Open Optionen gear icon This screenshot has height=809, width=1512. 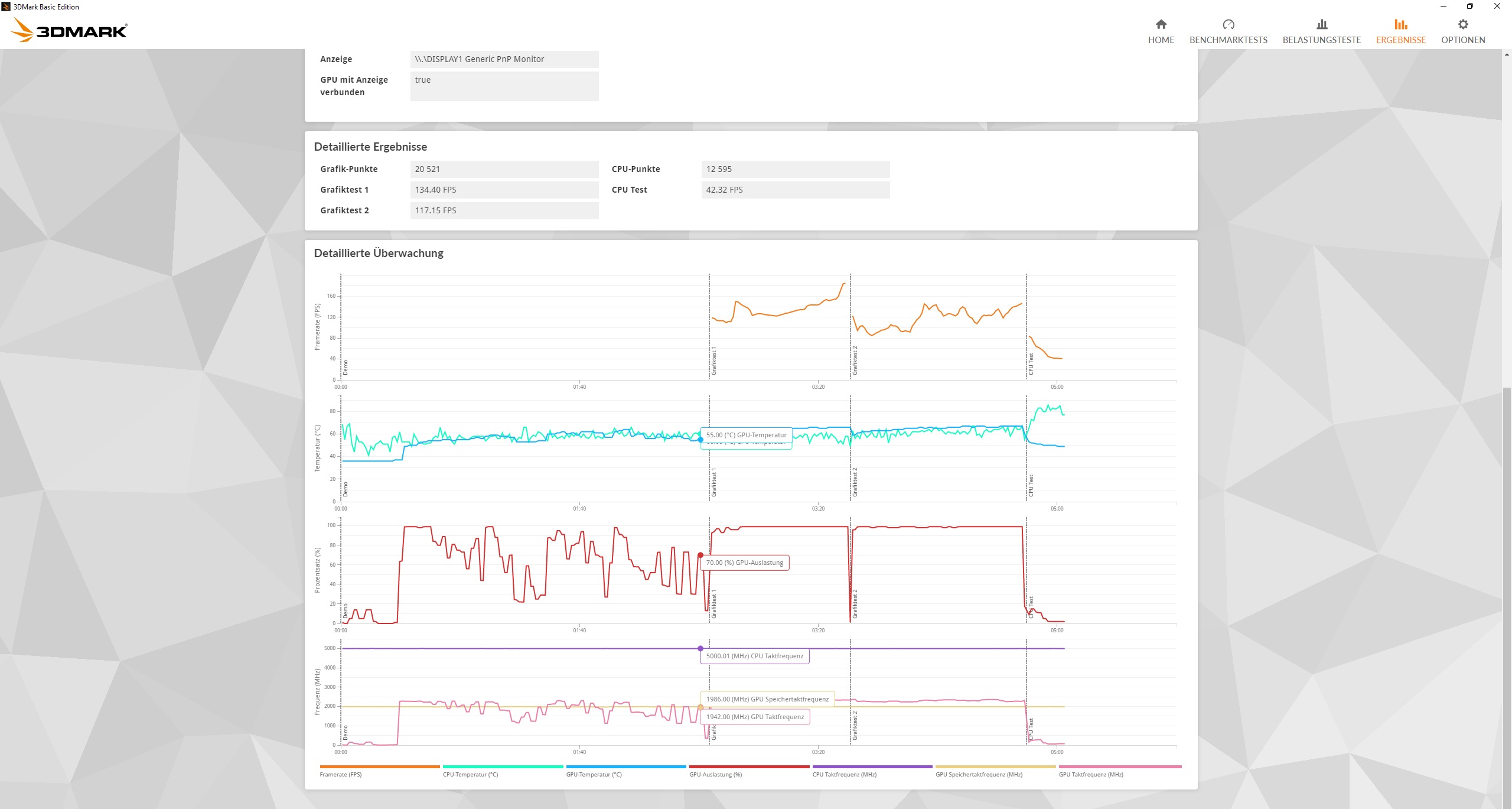pyautogui.click(x=1462, y=24)
